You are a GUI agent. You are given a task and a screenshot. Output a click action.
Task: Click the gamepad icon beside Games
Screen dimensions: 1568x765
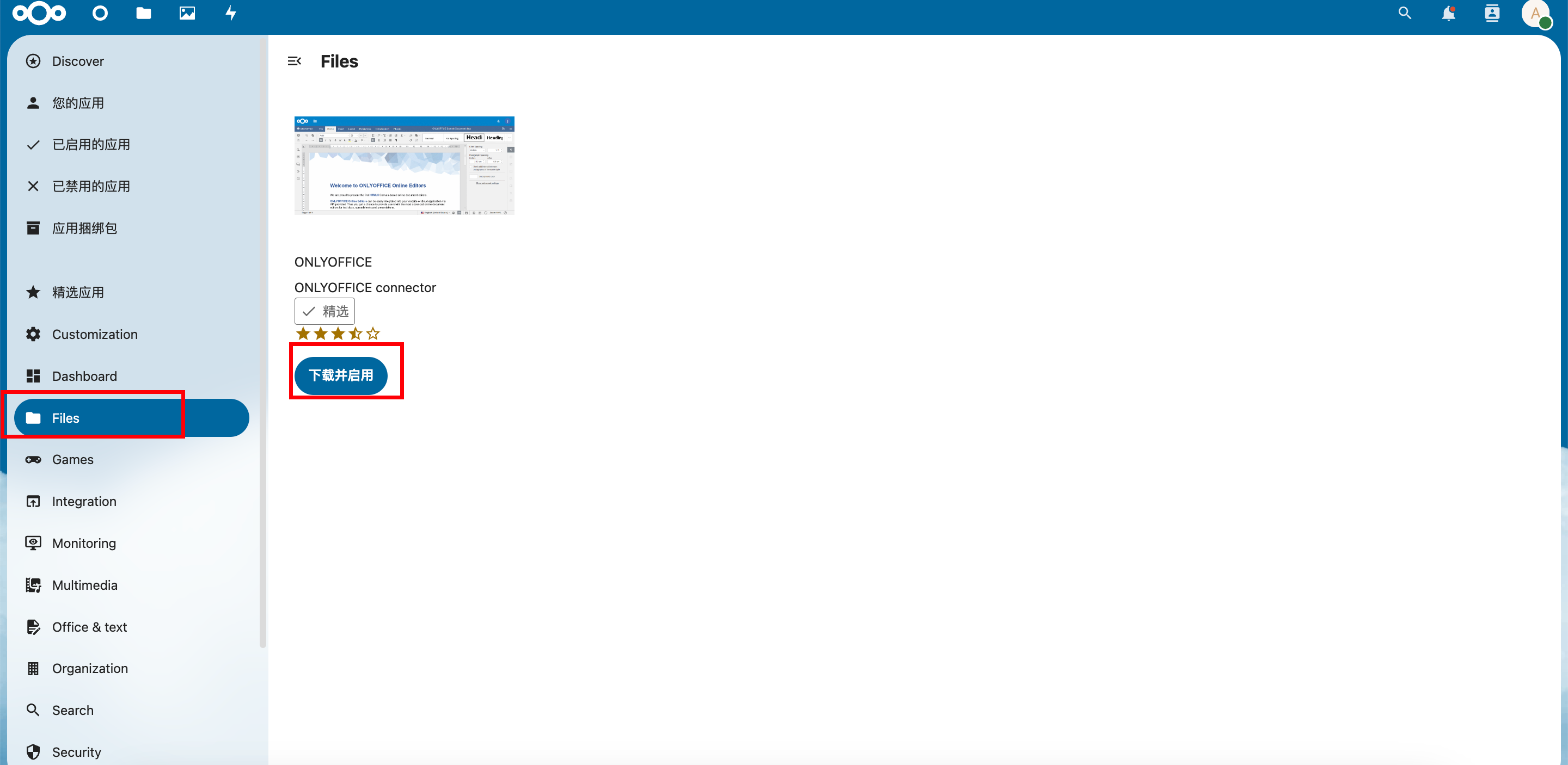tap(33, 459)
